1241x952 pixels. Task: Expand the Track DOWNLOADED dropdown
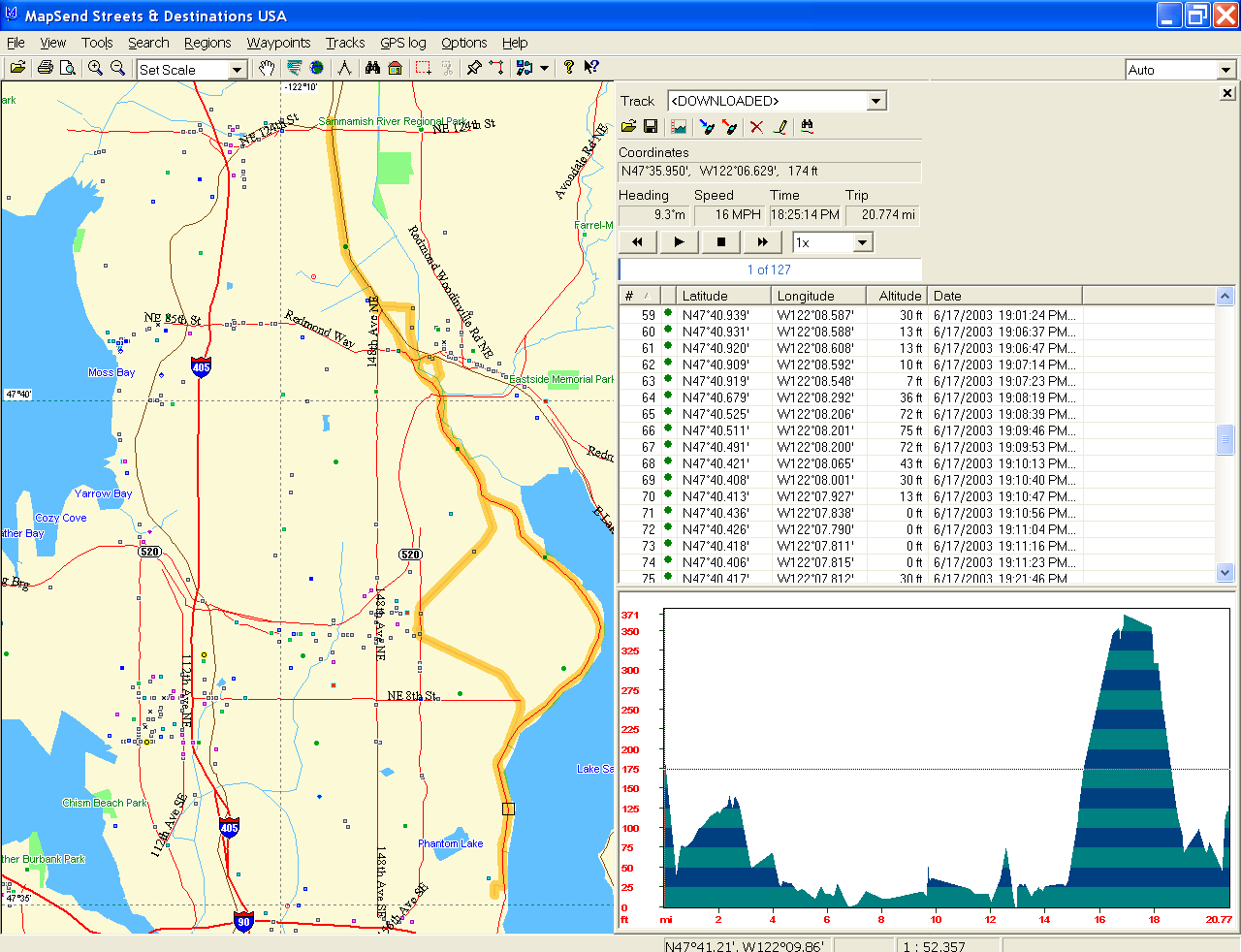tap(875, 101)
